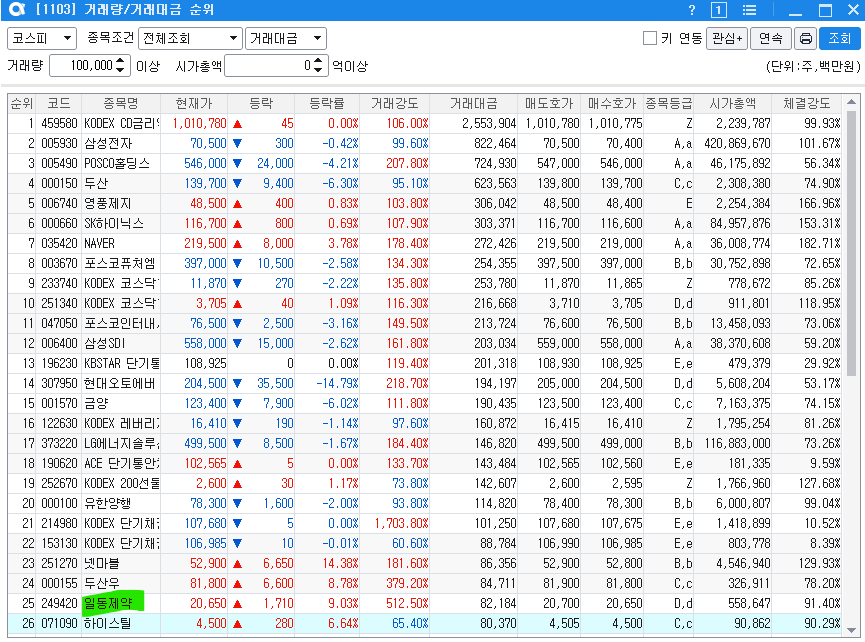Click the 1,703.80% 거래강도 value

(x=402, y=523)
